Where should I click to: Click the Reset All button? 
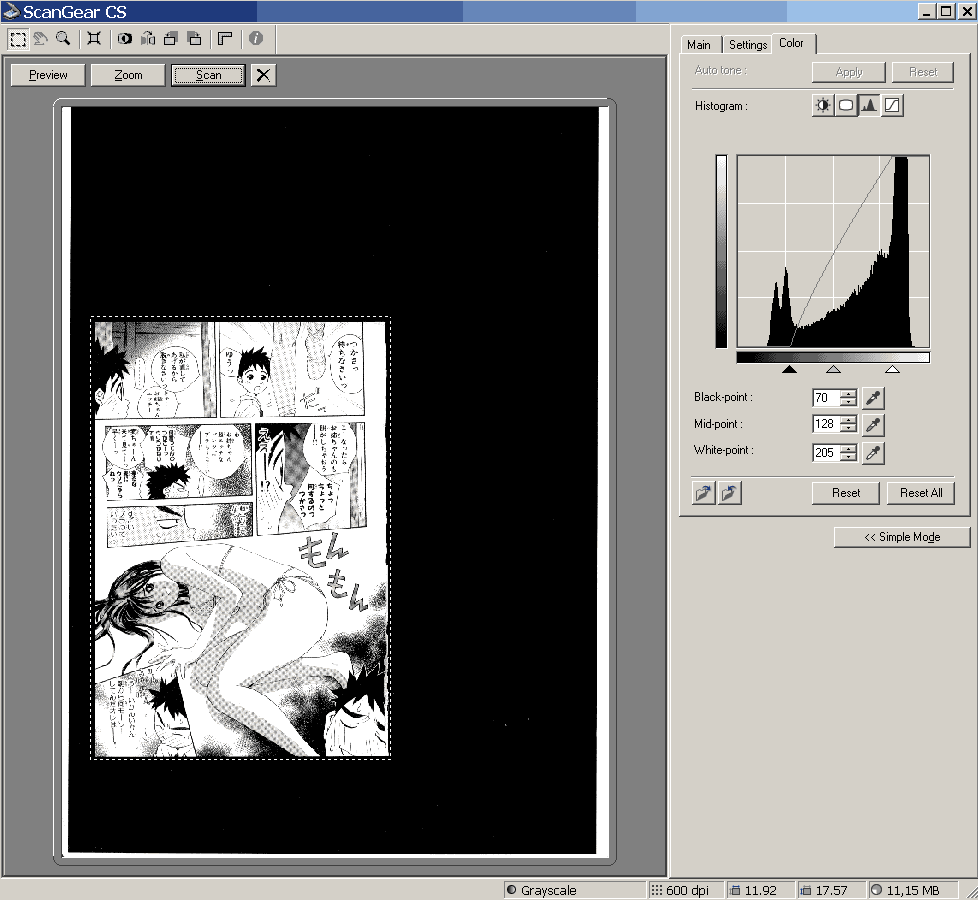(921, 493)
